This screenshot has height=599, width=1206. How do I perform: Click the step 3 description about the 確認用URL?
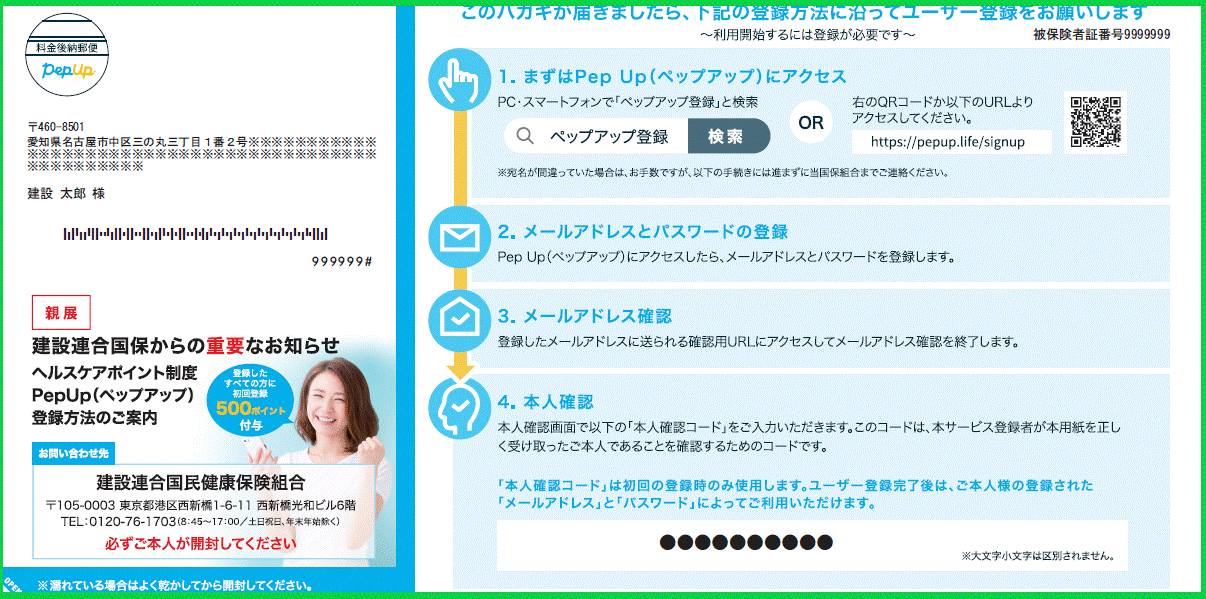758,342
